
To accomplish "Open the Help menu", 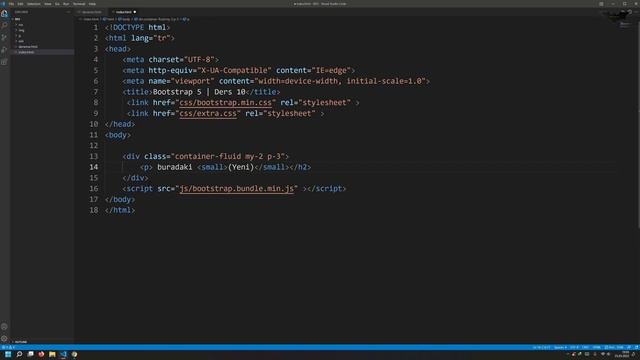I will pyautogui.click(x=92, y=4).
